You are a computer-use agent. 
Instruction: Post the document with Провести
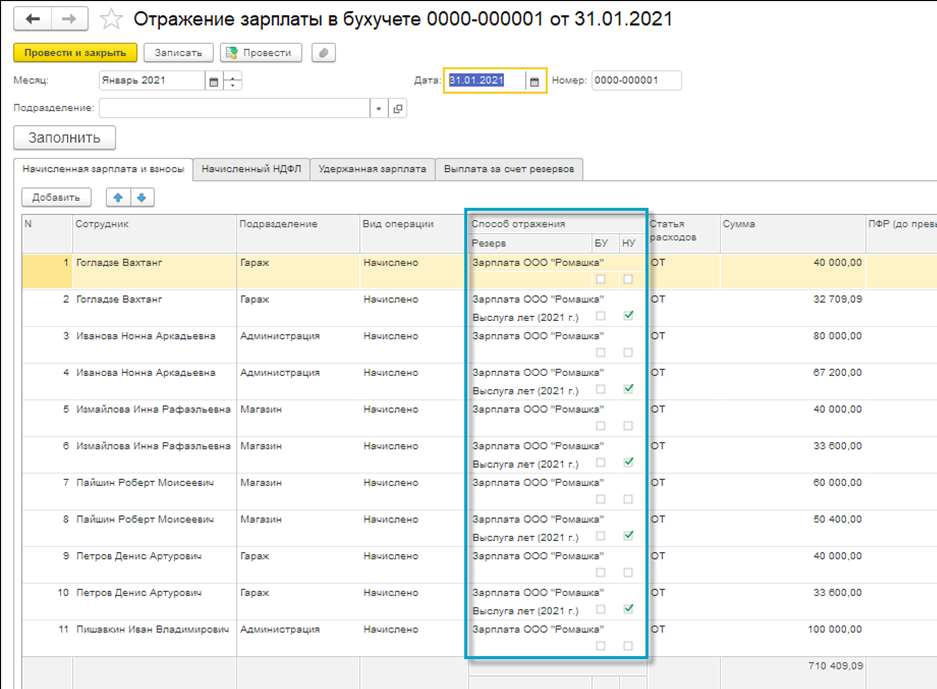click(261, 53)
